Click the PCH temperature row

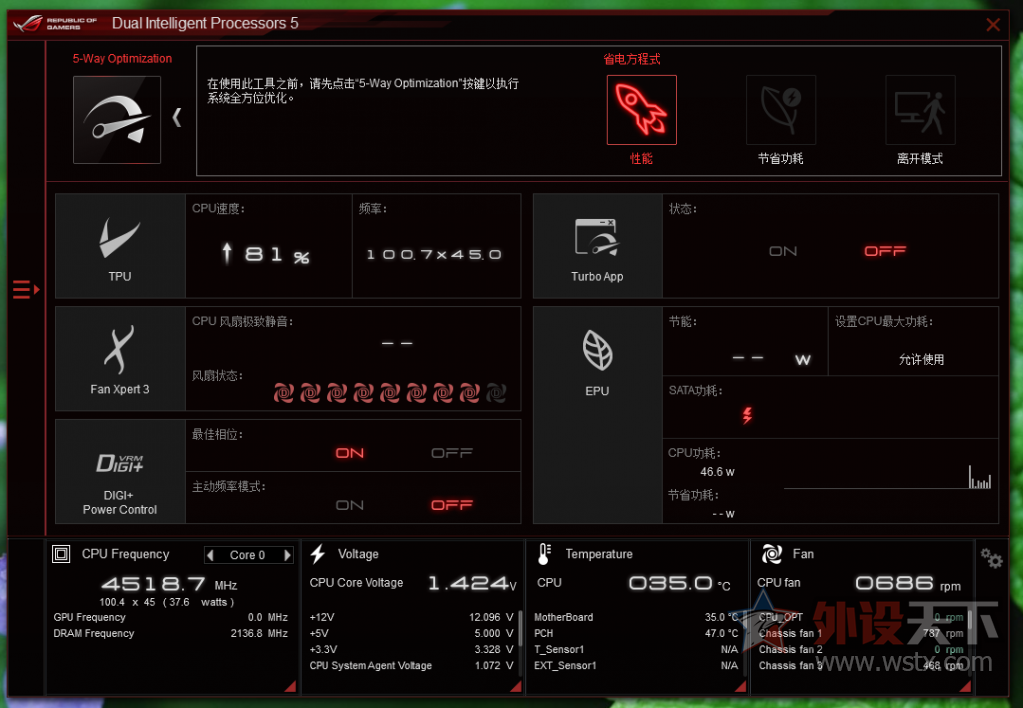tap(636, 634)
